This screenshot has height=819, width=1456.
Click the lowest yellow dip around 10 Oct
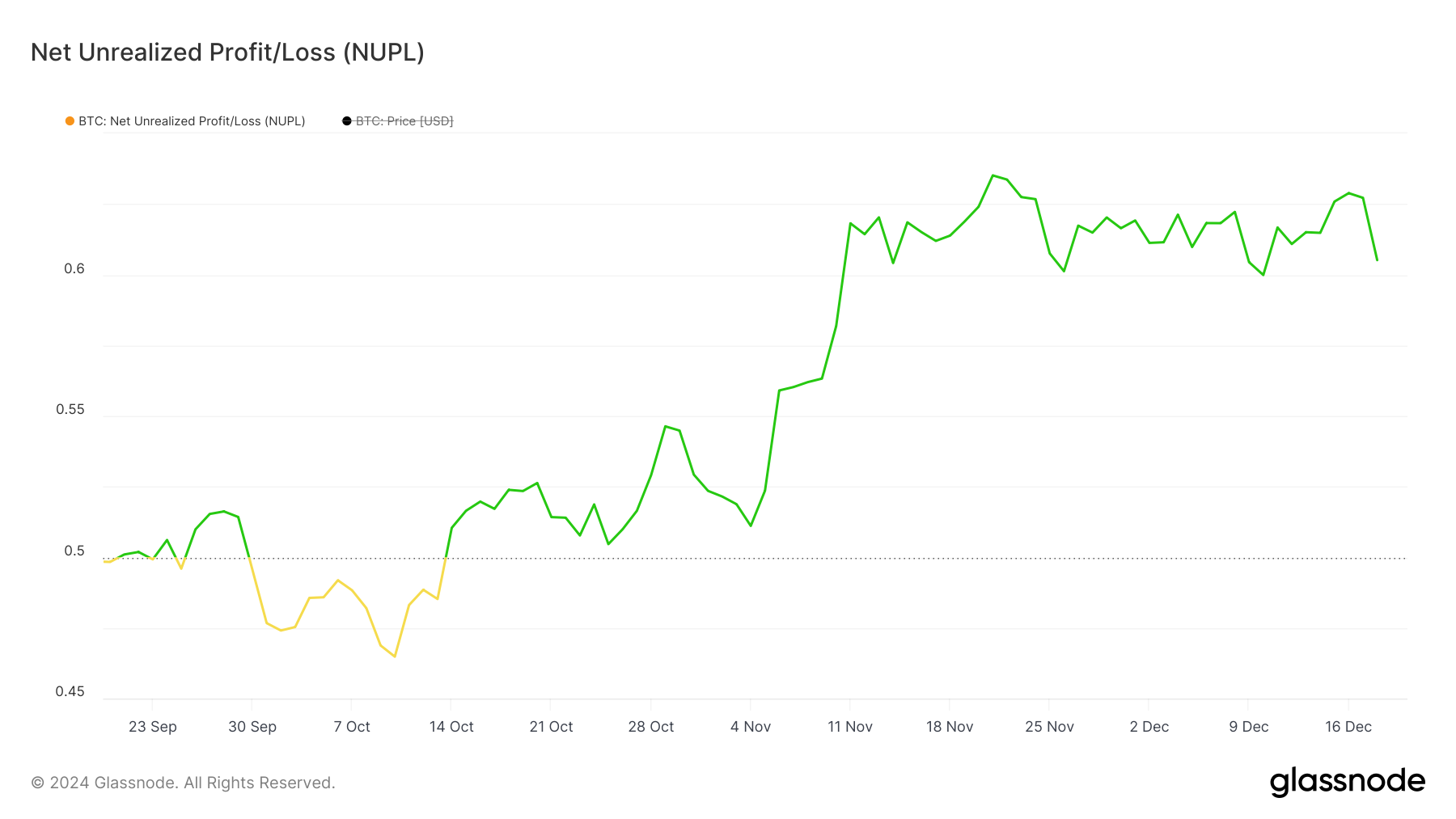pyautogui.click(x=393, y=656)
